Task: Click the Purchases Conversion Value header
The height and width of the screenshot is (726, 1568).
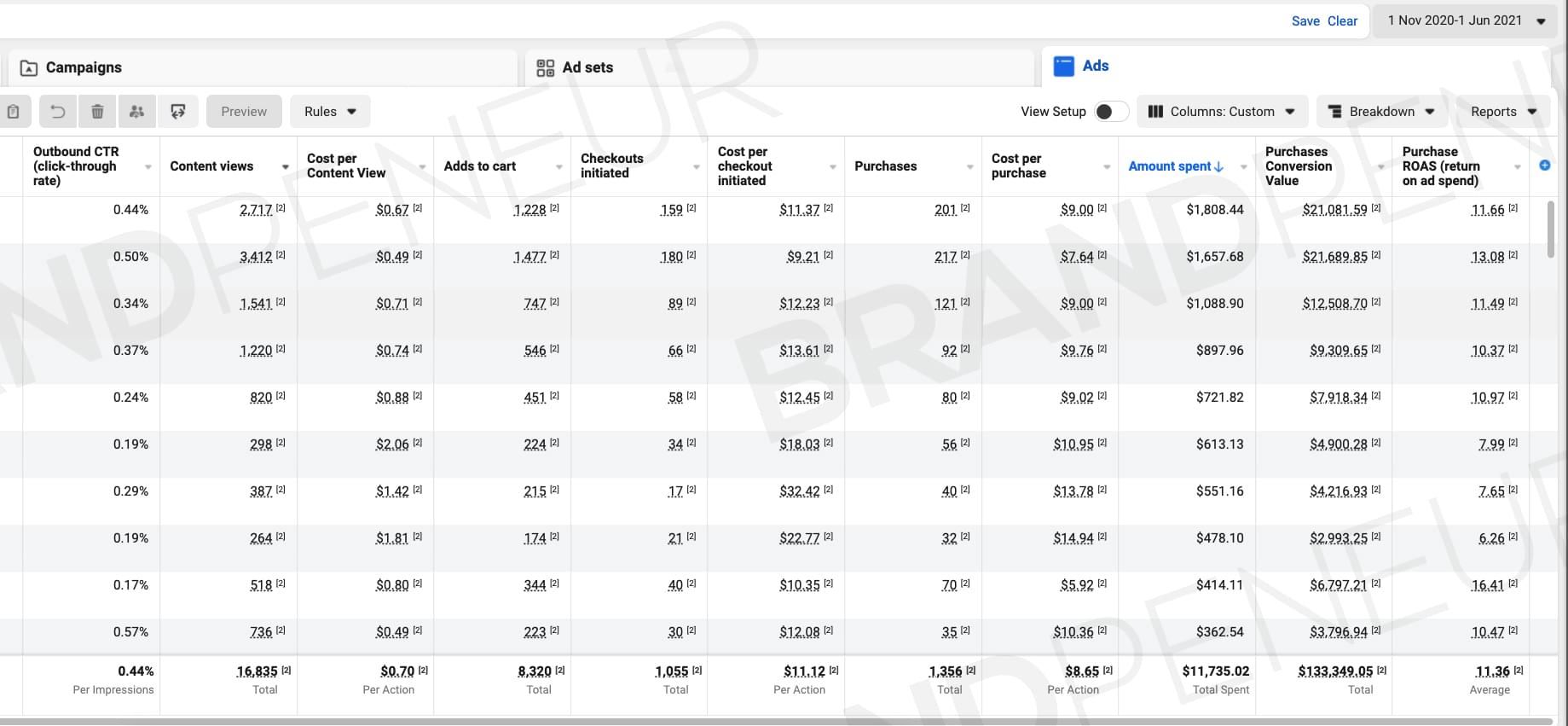Action: click(x=1299, y=166)
